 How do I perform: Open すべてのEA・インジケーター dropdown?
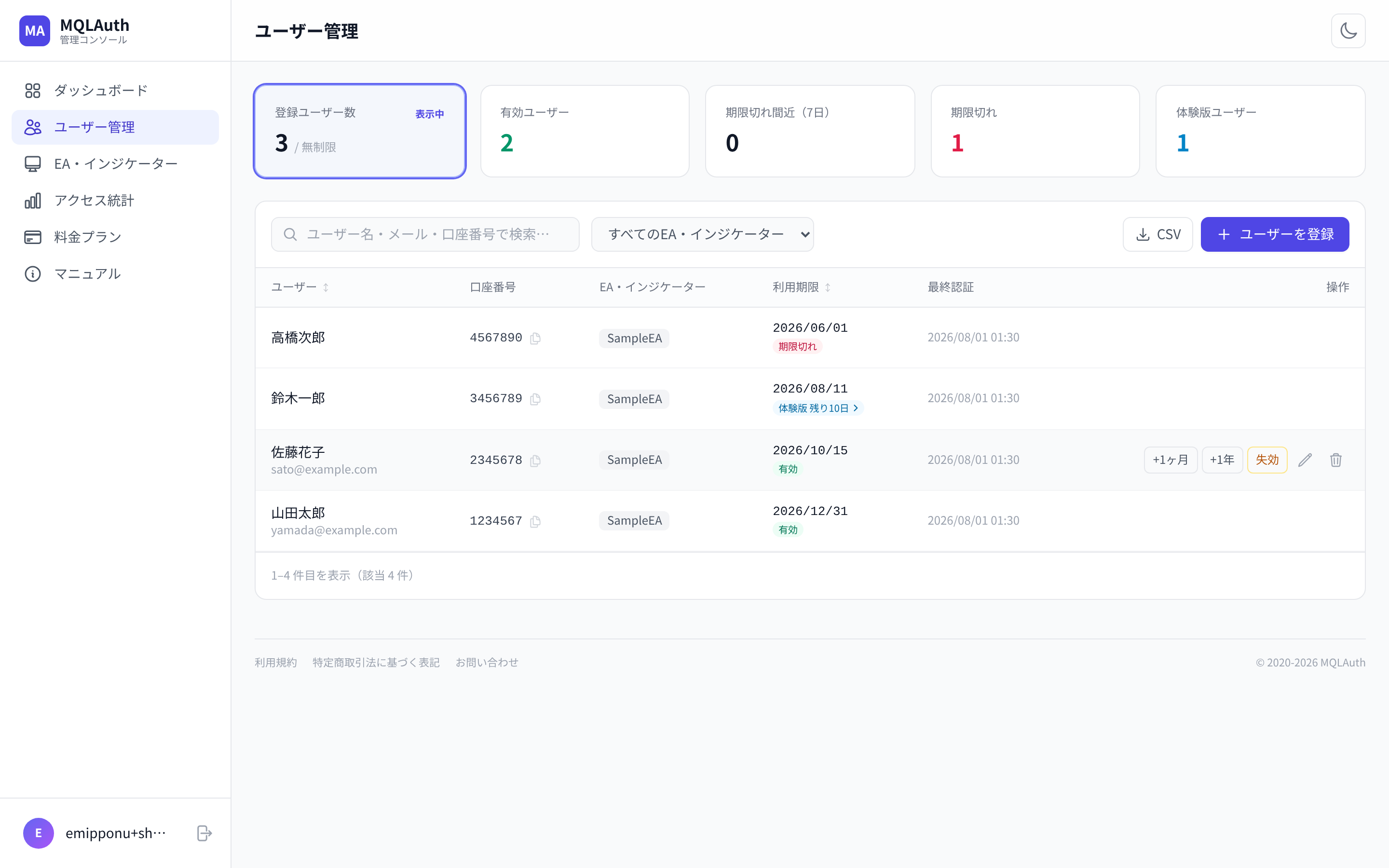703,234
